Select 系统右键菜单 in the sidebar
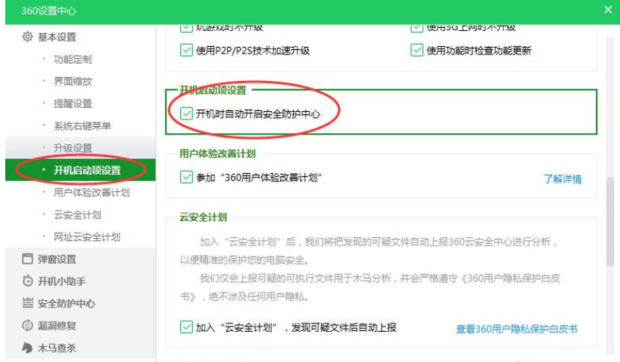The width and height of the screenshot is (620, 362). tap(82, 126)
